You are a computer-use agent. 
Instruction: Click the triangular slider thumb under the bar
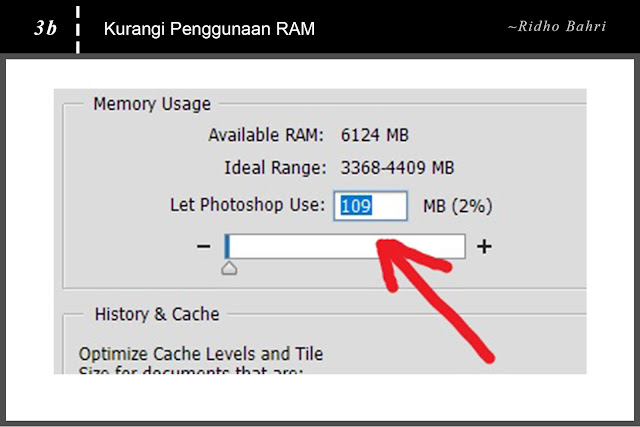[229, 268]
